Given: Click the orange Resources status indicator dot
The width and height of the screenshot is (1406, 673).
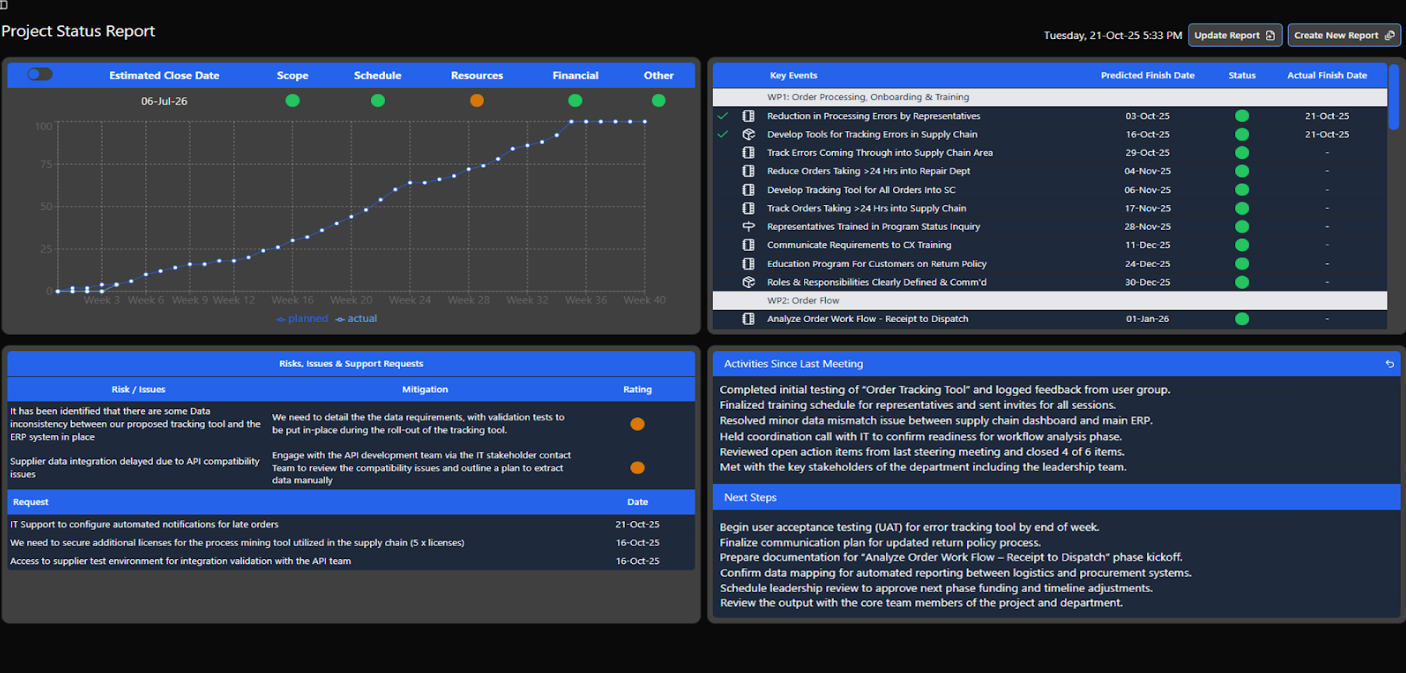Looking at the screenshot, I should pyautogui.click(x=477, y=100).
